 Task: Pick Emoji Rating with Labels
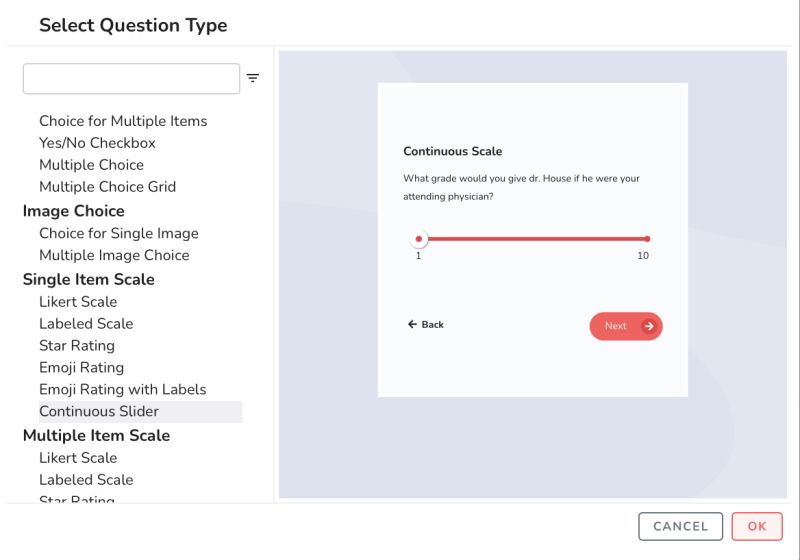122,390
